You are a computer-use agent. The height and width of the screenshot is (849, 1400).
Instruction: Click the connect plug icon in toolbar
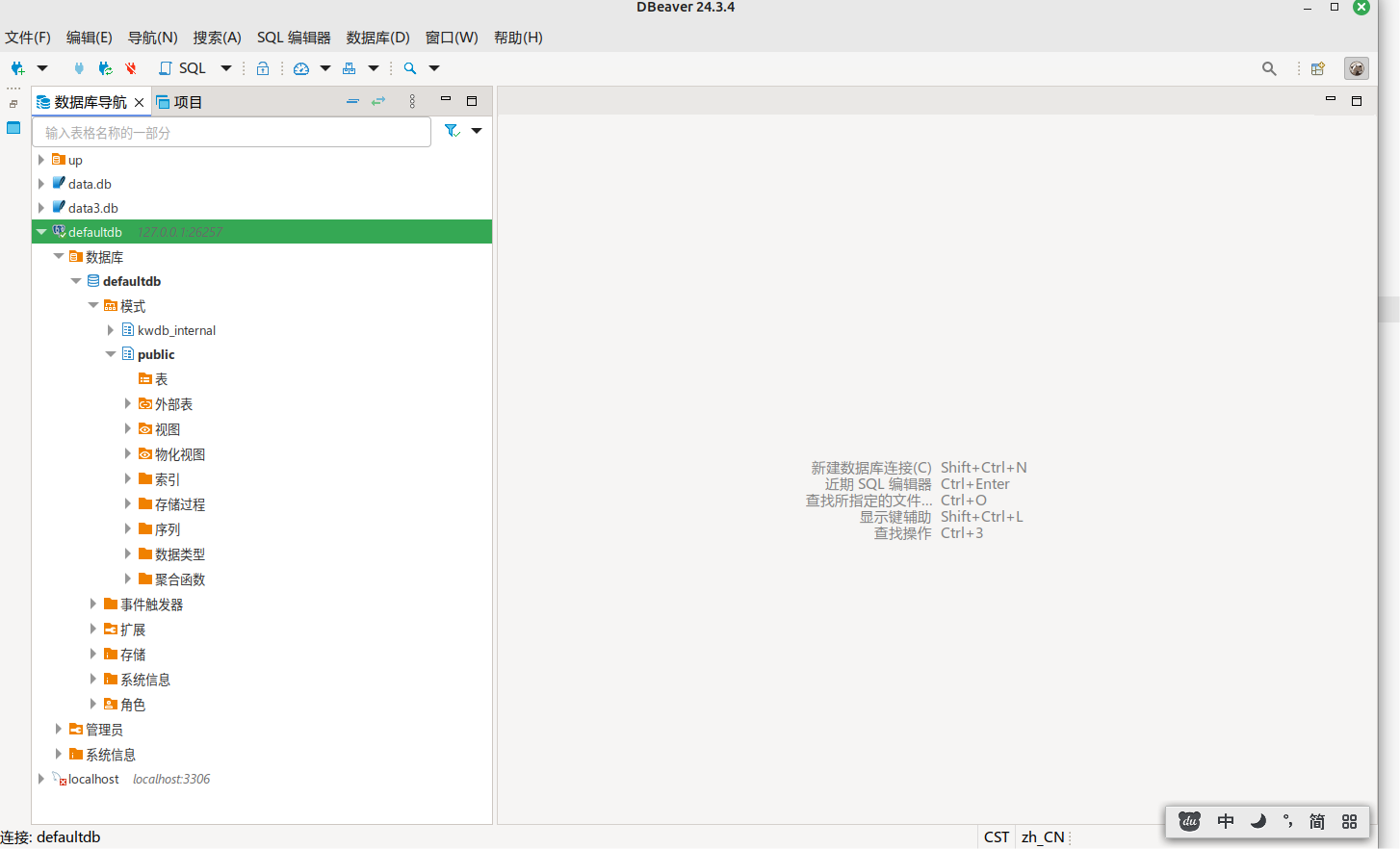point(79,68)
